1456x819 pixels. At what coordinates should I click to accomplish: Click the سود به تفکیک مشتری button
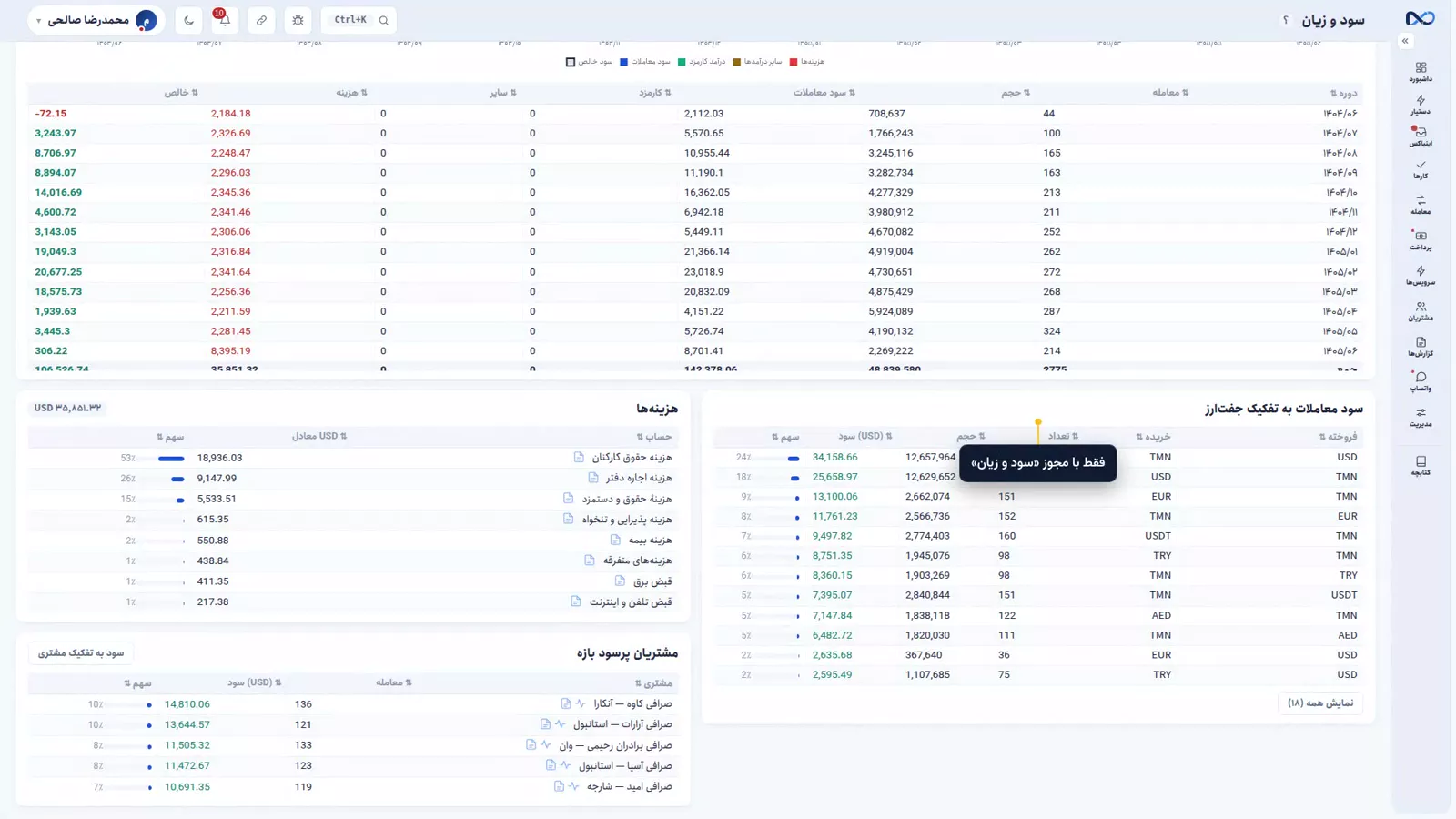[81, 653]
